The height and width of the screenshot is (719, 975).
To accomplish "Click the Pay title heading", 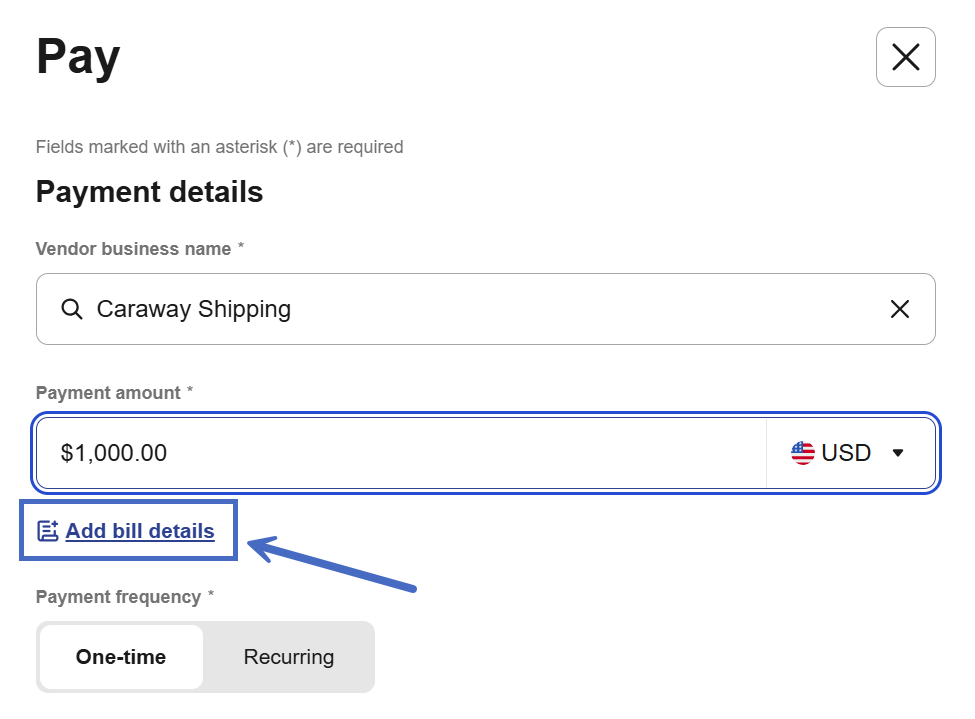I will coord(78,57).
